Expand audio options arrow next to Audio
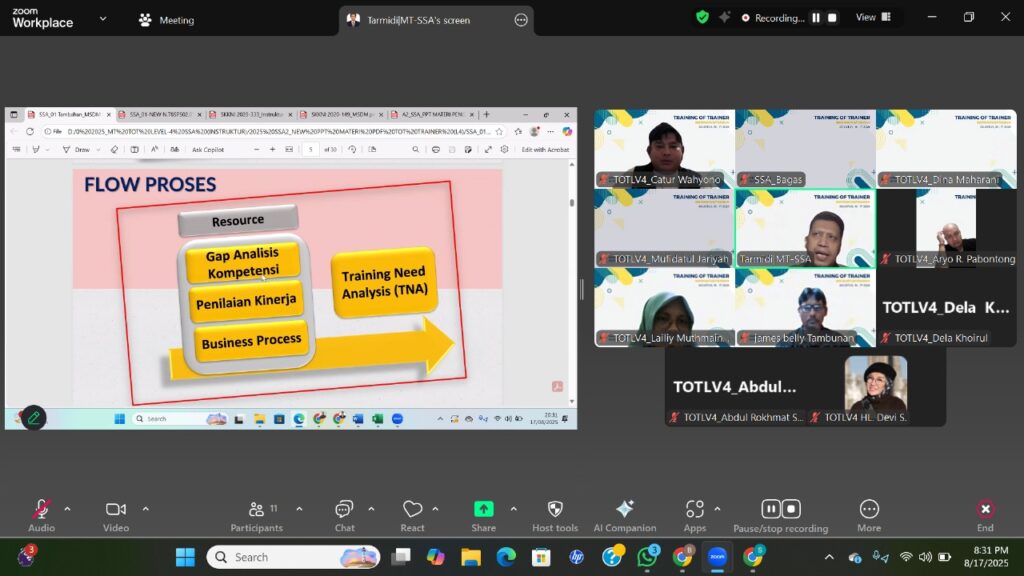1024x576 pixels. (x=67, y=509)
